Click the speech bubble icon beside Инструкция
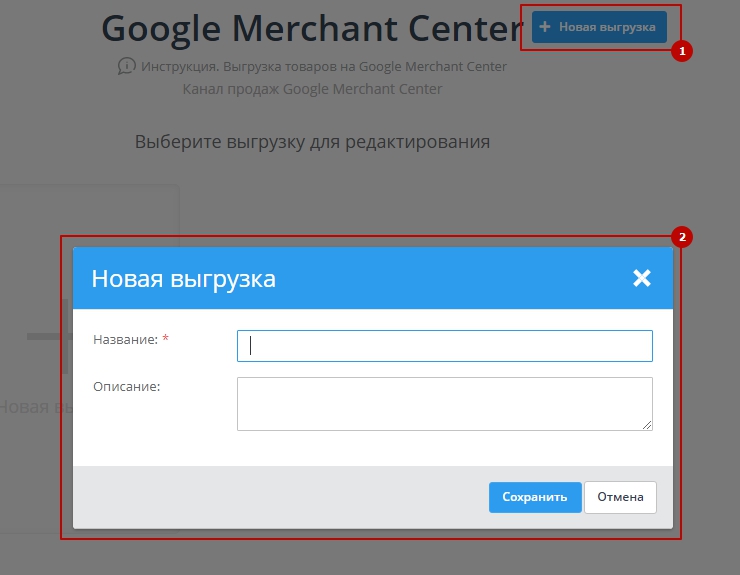This screenshot has height=575, width=740. coord(126,66)
